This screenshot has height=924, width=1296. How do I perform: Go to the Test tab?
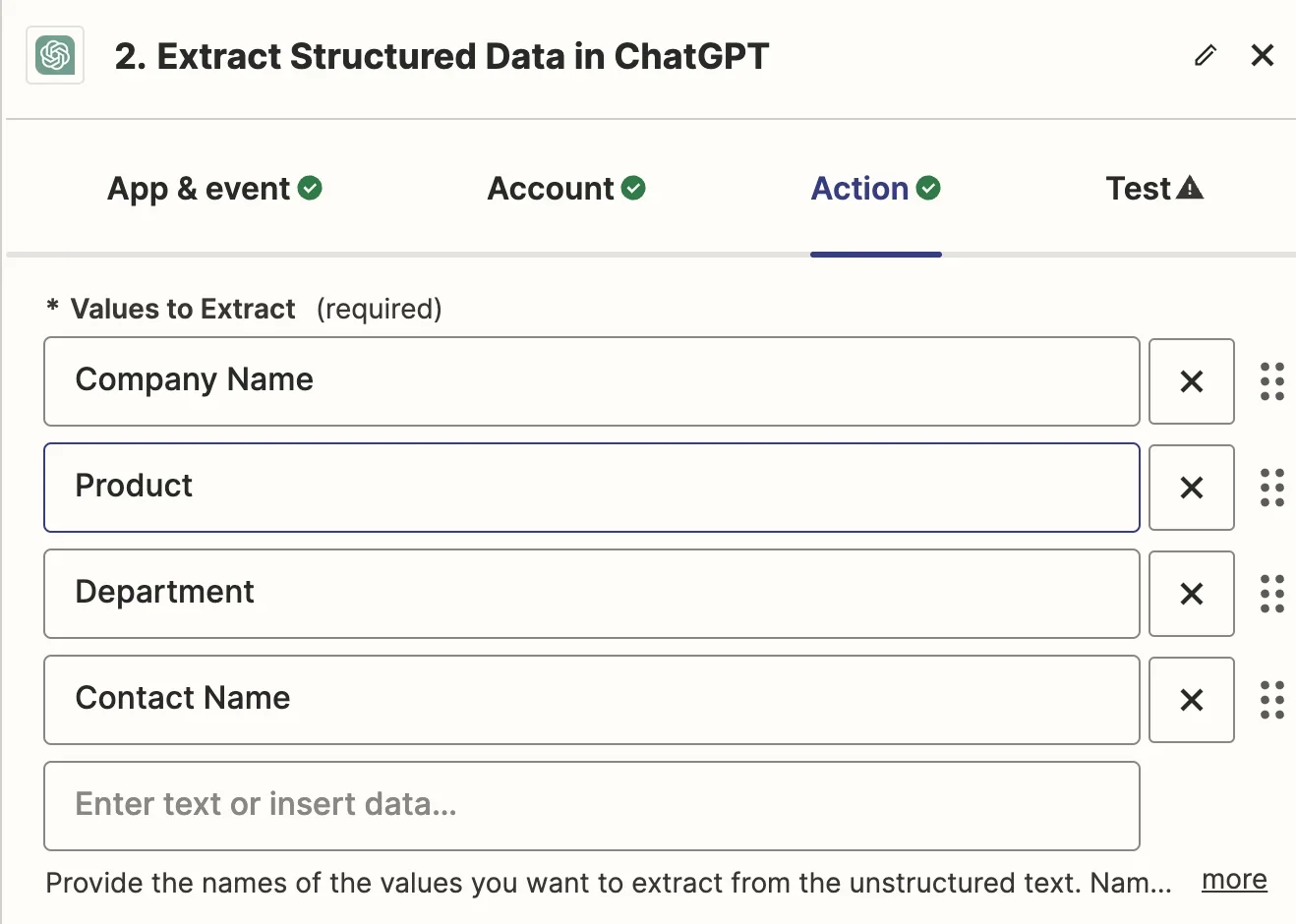pos(1153,189)
